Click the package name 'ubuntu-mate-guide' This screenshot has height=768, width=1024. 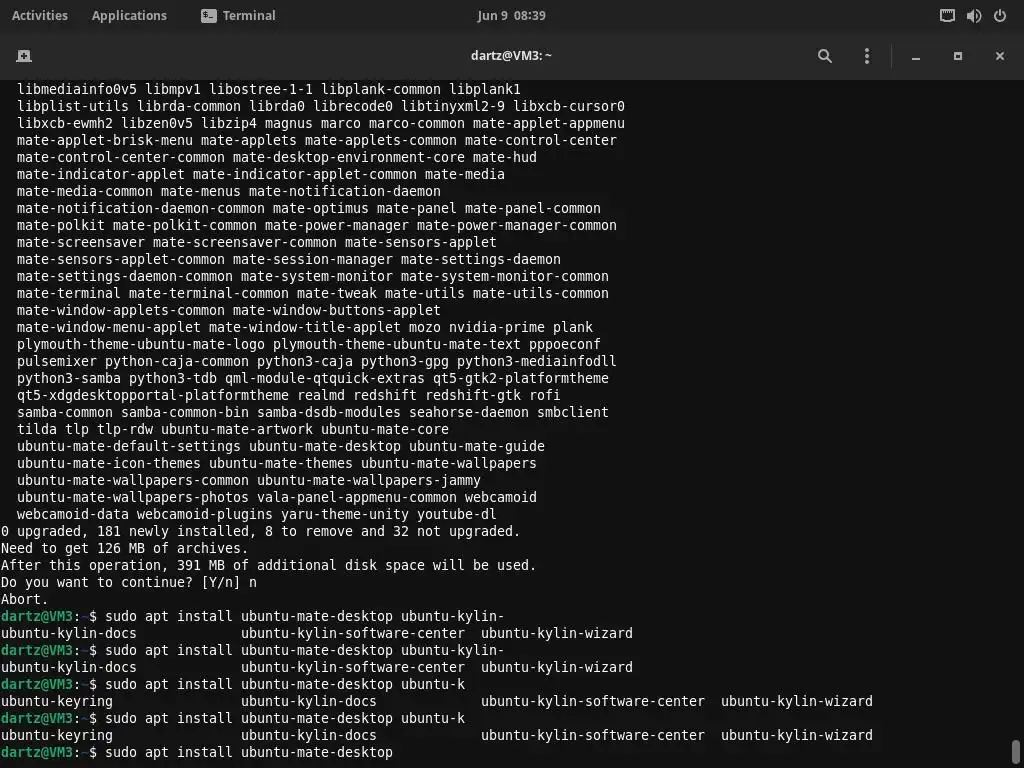[x=477, y=447]
